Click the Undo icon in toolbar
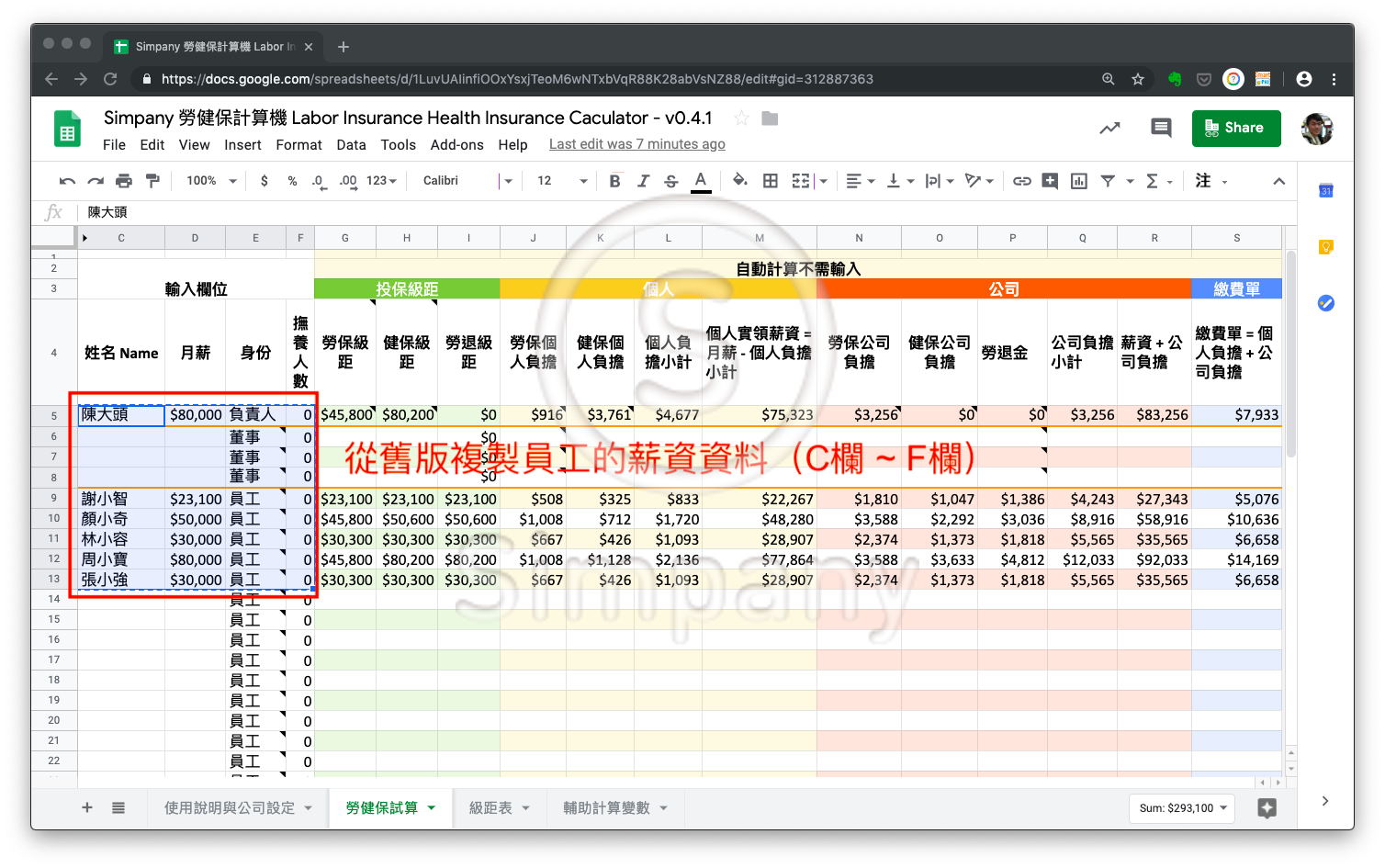The width and height of the screenshot is (1385, 868). point(67,181)
